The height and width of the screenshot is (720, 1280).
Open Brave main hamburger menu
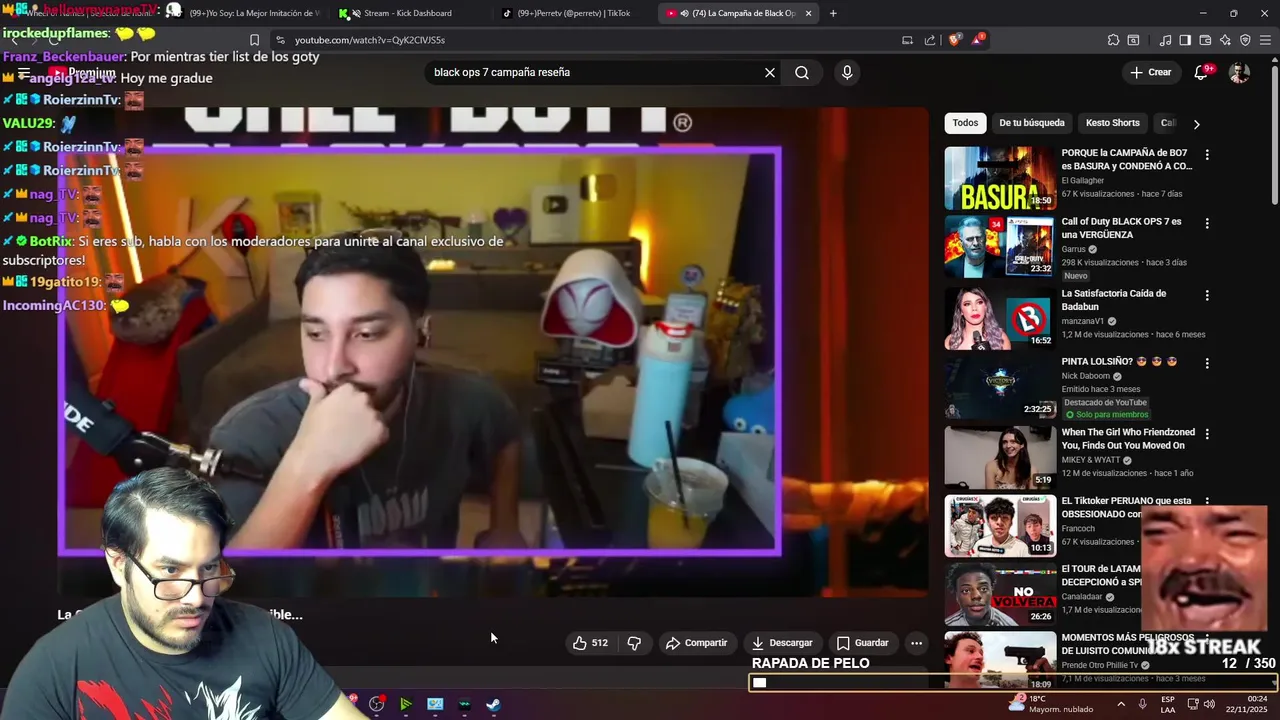click(x=1265, y=40)
